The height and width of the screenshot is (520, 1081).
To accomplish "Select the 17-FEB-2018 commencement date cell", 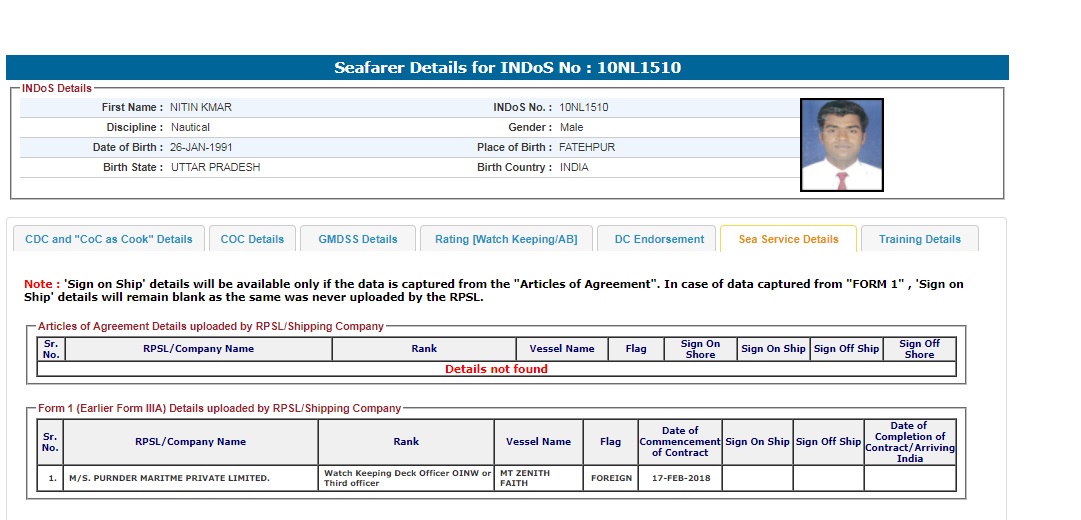I will [x=680, y=478].
